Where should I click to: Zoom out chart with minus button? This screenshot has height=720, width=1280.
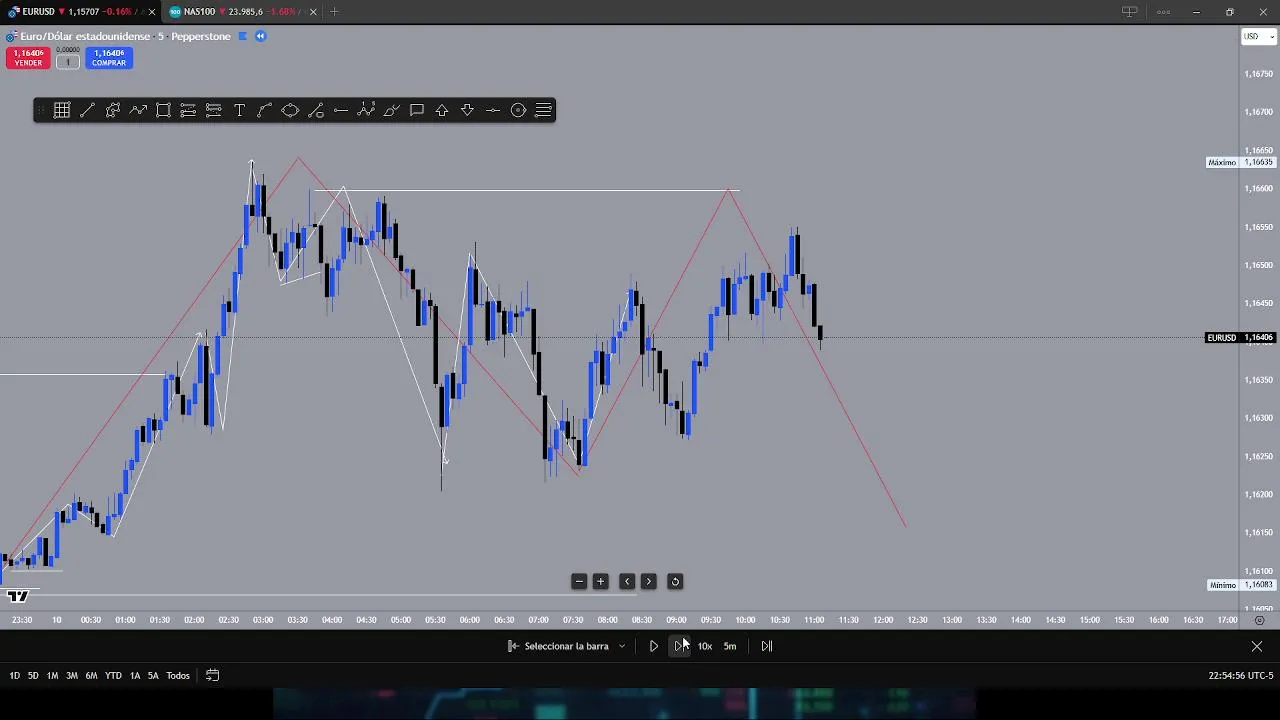pyautogui.click(x=579, y=581)
